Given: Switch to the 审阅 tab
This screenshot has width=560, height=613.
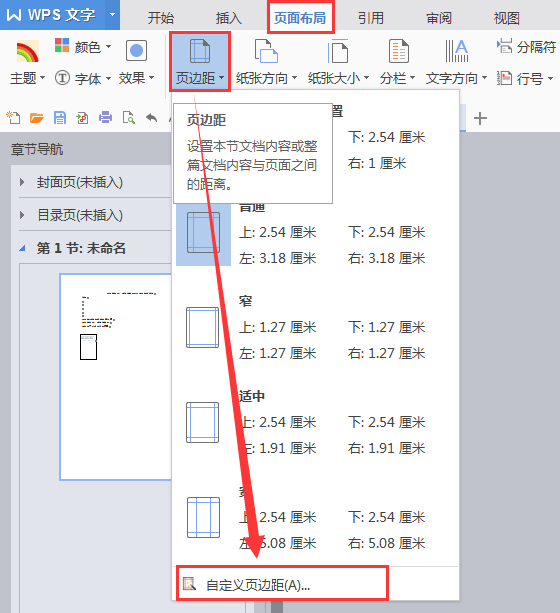Looking at the screenshot, I should pyautogui.click(x=439, y=18).
